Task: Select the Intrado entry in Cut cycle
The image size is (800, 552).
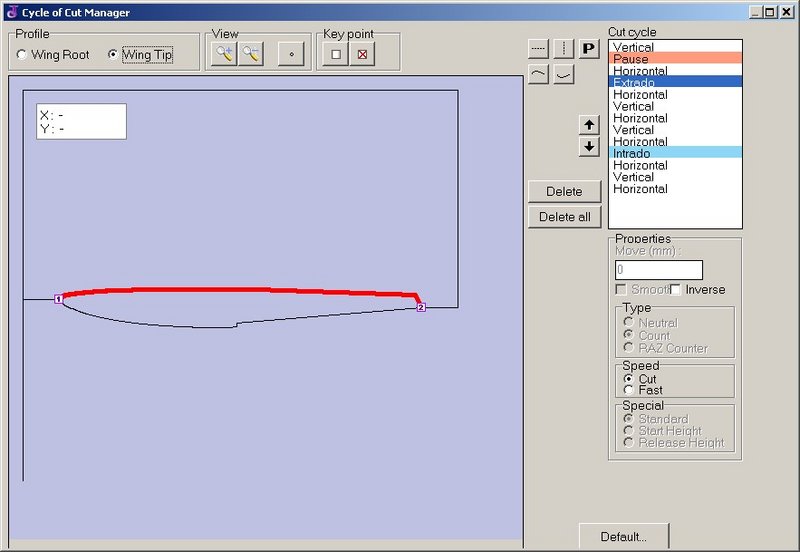Action: coord(675,153)
